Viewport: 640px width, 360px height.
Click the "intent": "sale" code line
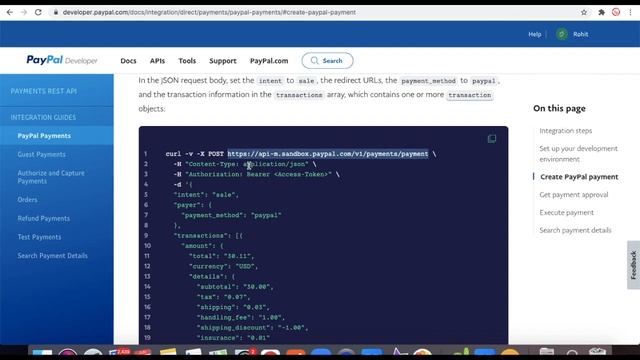pyautogui.click(x=206, y=195)
